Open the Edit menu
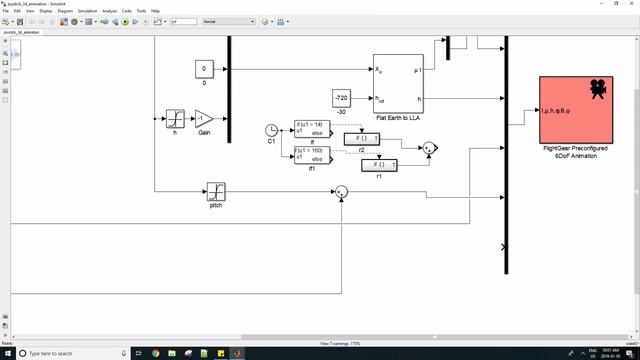The width and height of the screenshot is (640, 360). pos(17,11)
